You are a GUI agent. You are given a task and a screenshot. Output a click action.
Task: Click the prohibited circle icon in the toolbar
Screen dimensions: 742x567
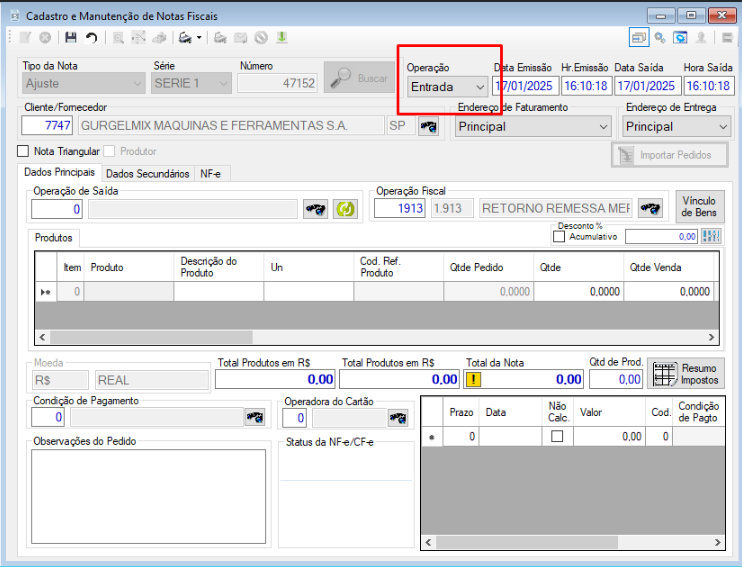261,37
